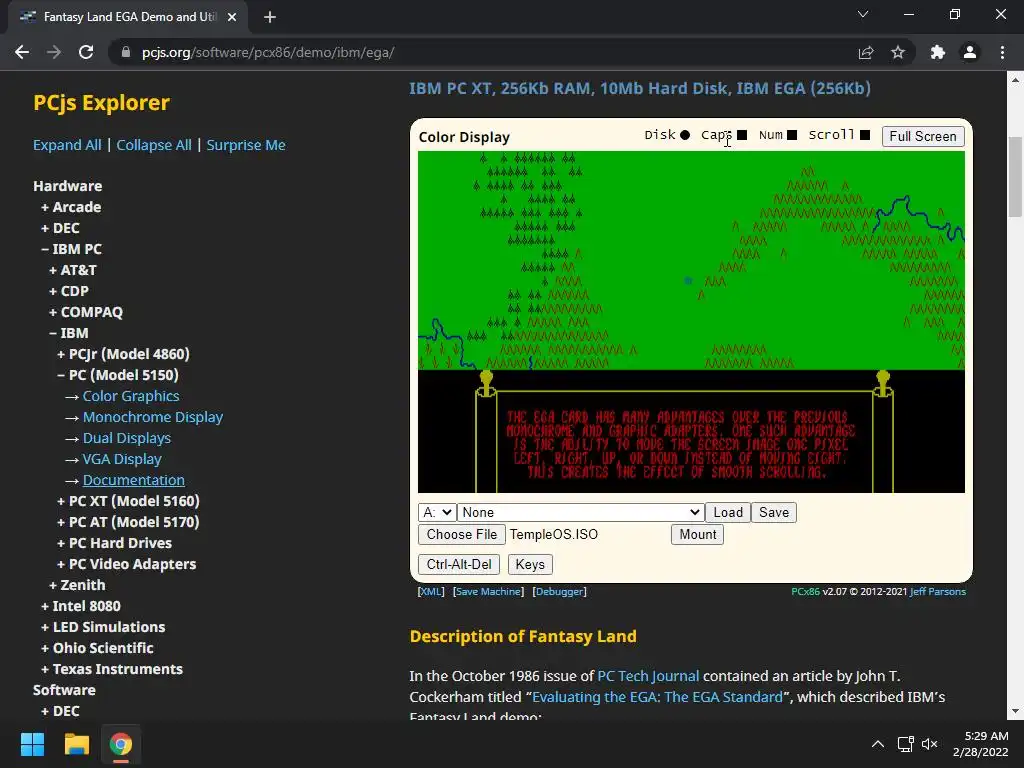The image size is (1024, 768).
Task: Expand PCjr (Model 4860) node
Action: (x=123, y=354)
